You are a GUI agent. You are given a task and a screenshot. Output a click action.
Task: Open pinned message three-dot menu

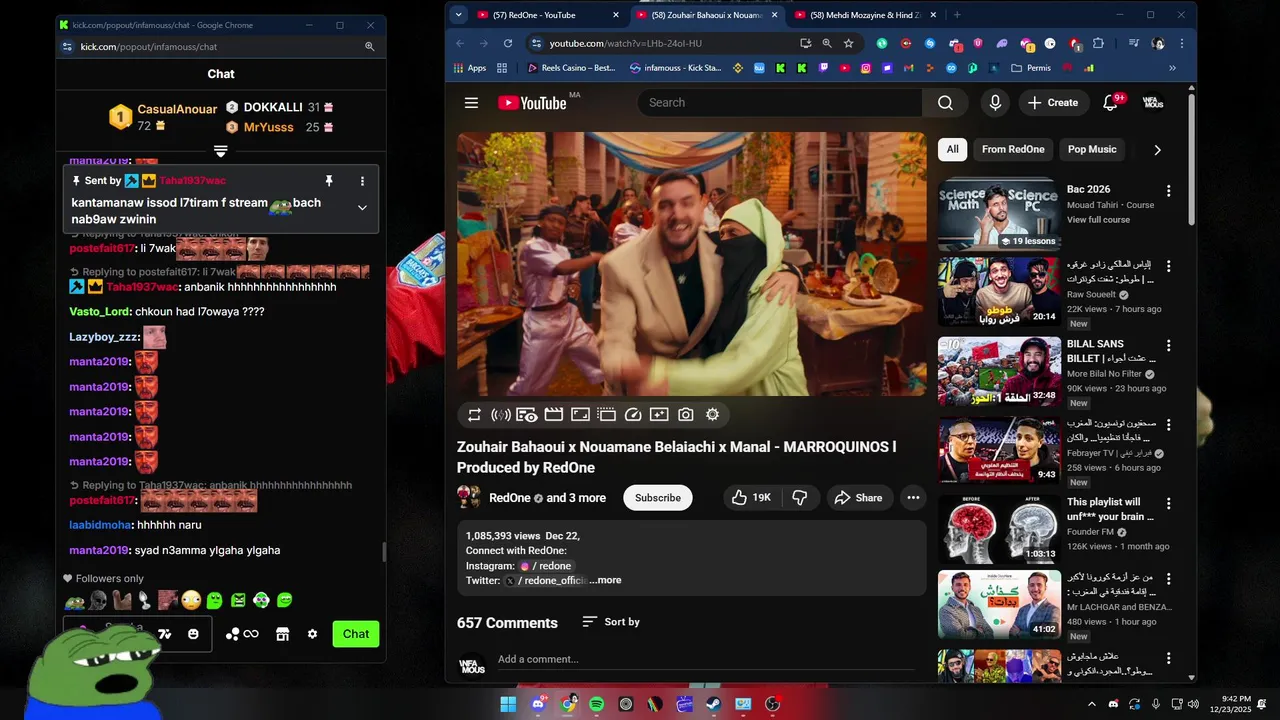click(x=362, y=181)
